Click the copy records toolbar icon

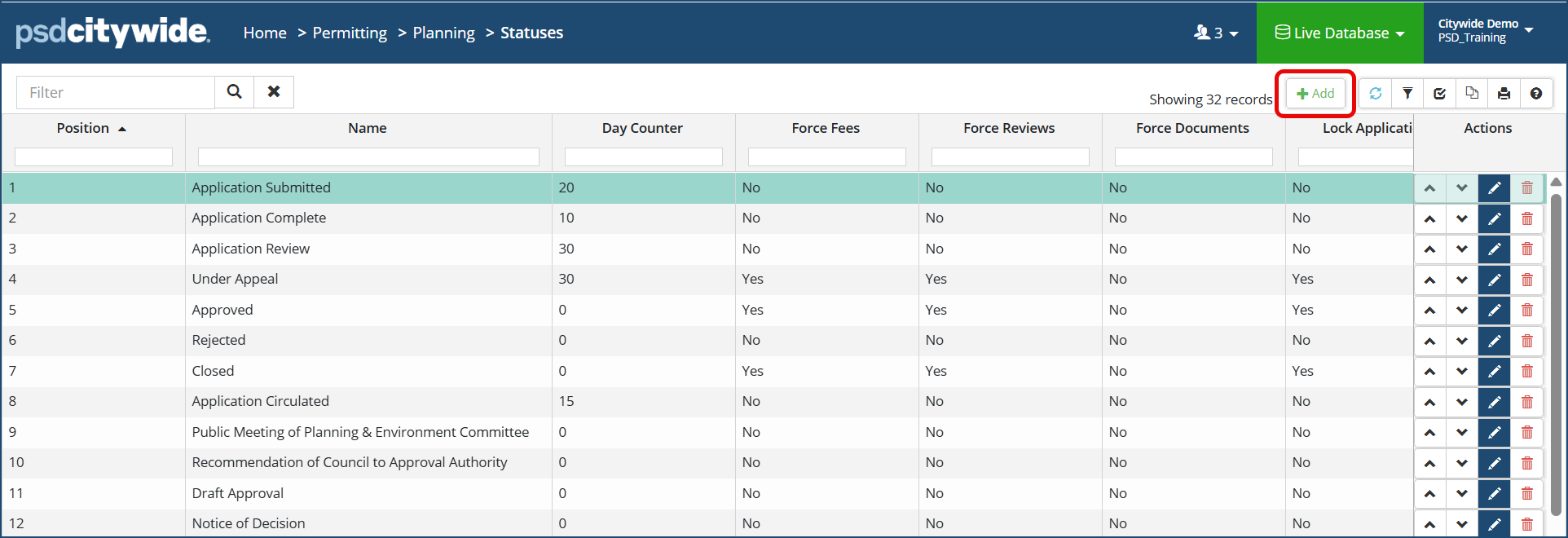tap(1472, 94)
